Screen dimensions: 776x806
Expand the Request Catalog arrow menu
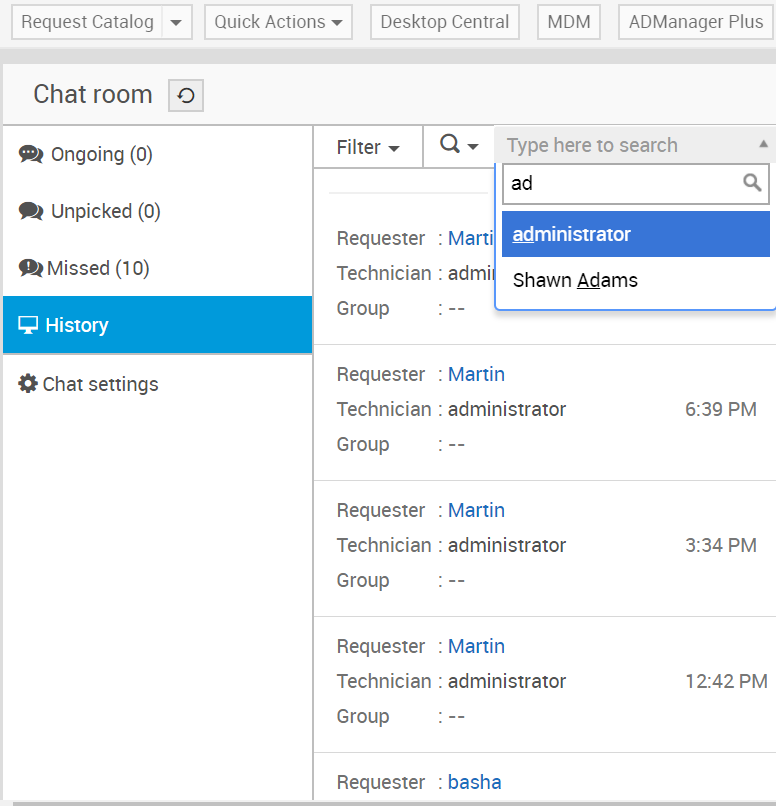pos(177,22)
